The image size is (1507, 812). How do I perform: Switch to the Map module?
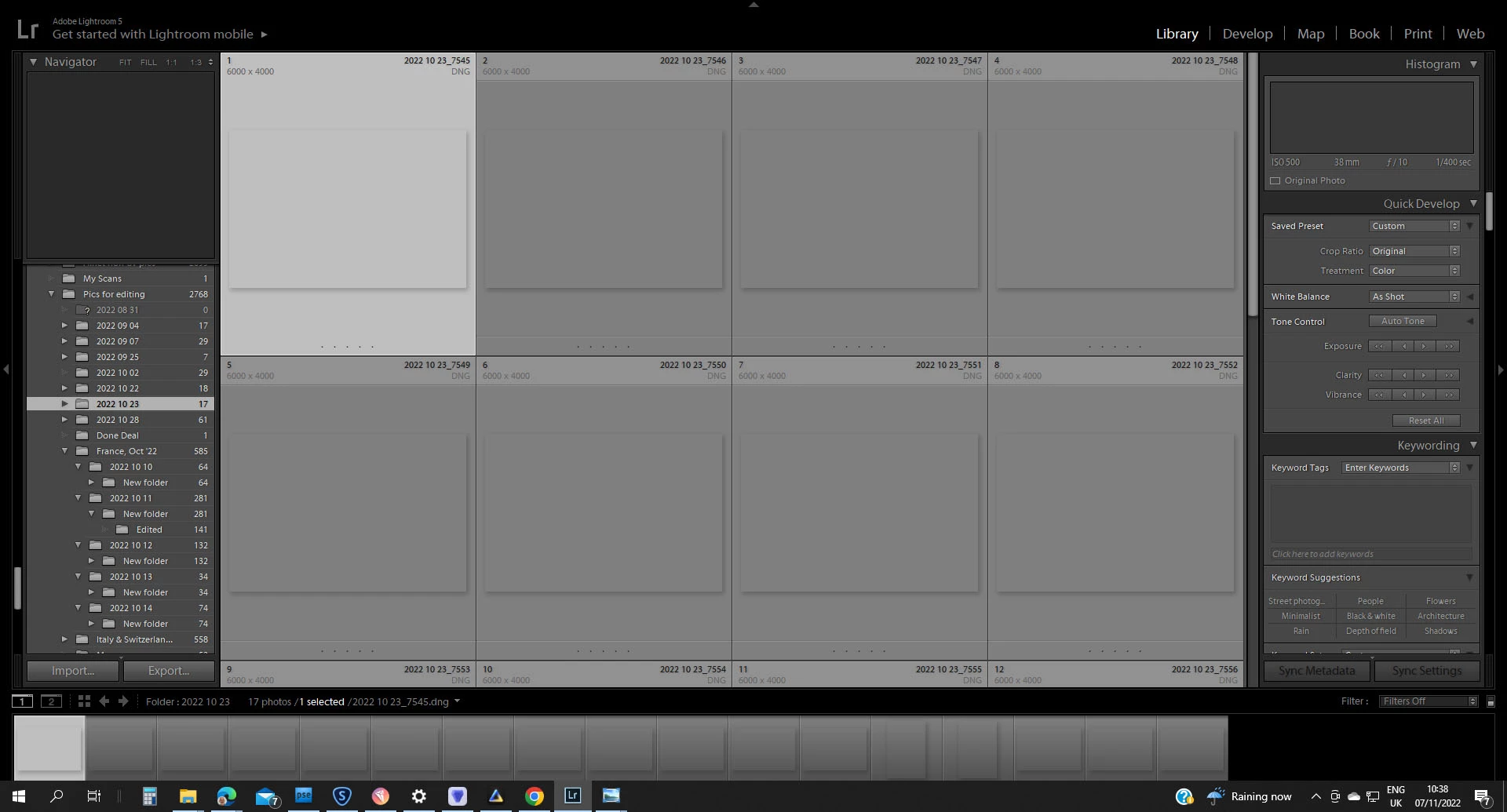point(1310,34)
